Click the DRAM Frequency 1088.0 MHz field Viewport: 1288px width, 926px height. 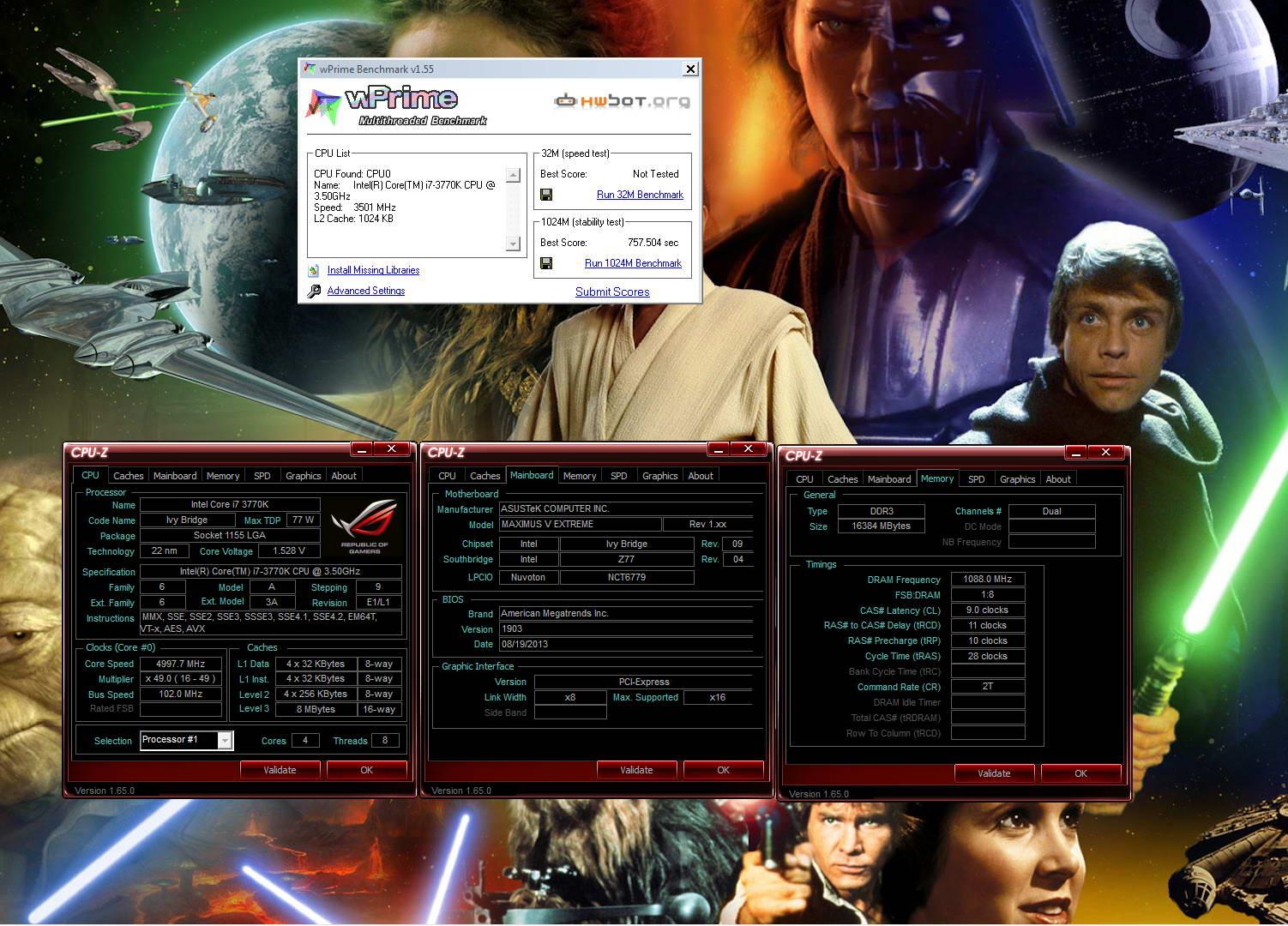tap(988, 580)
